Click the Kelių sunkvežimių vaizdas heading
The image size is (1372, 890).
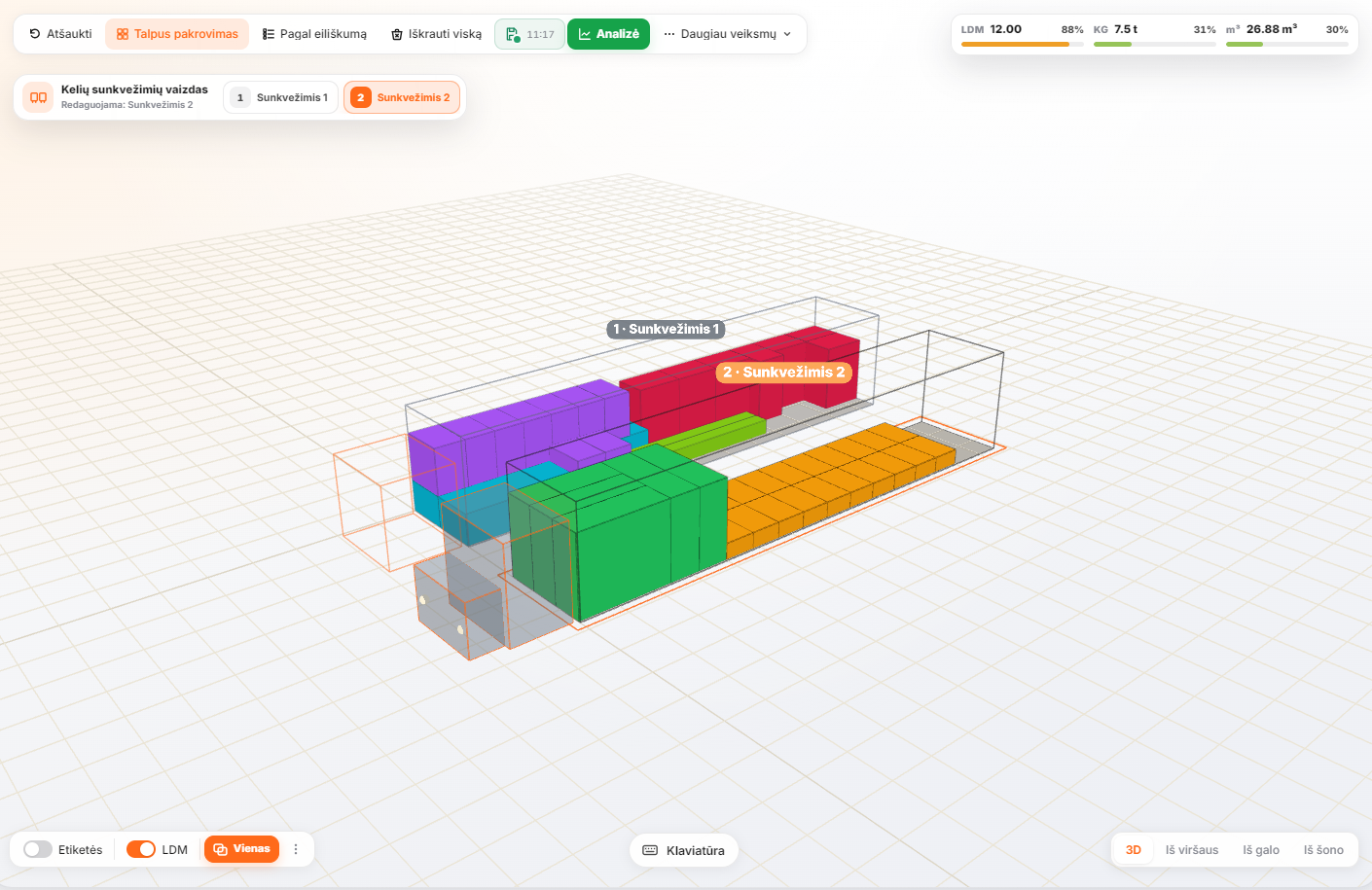(134, 89)
